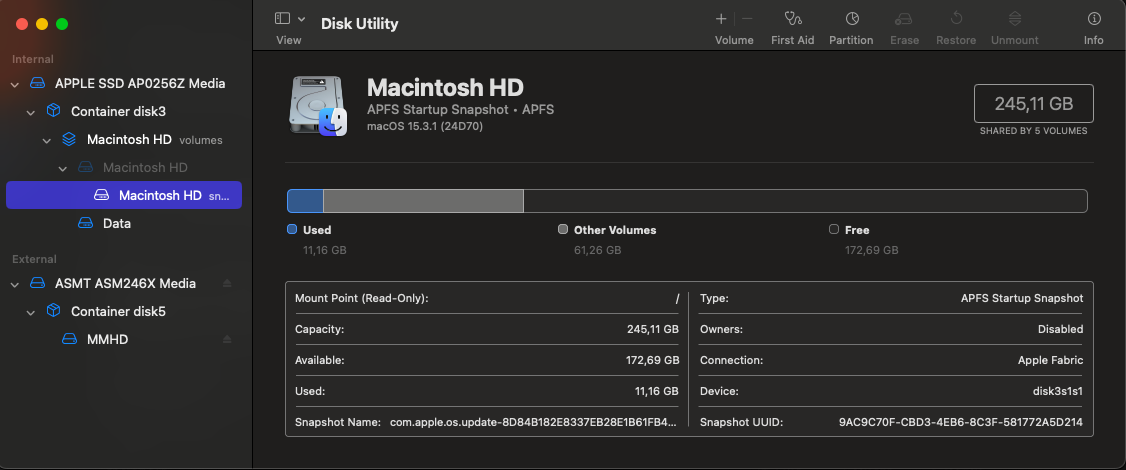The width and height of the screenshot is (1126, 470).
Task: Select ASMT ASM246X Media external disk
Action: (124, 283)
